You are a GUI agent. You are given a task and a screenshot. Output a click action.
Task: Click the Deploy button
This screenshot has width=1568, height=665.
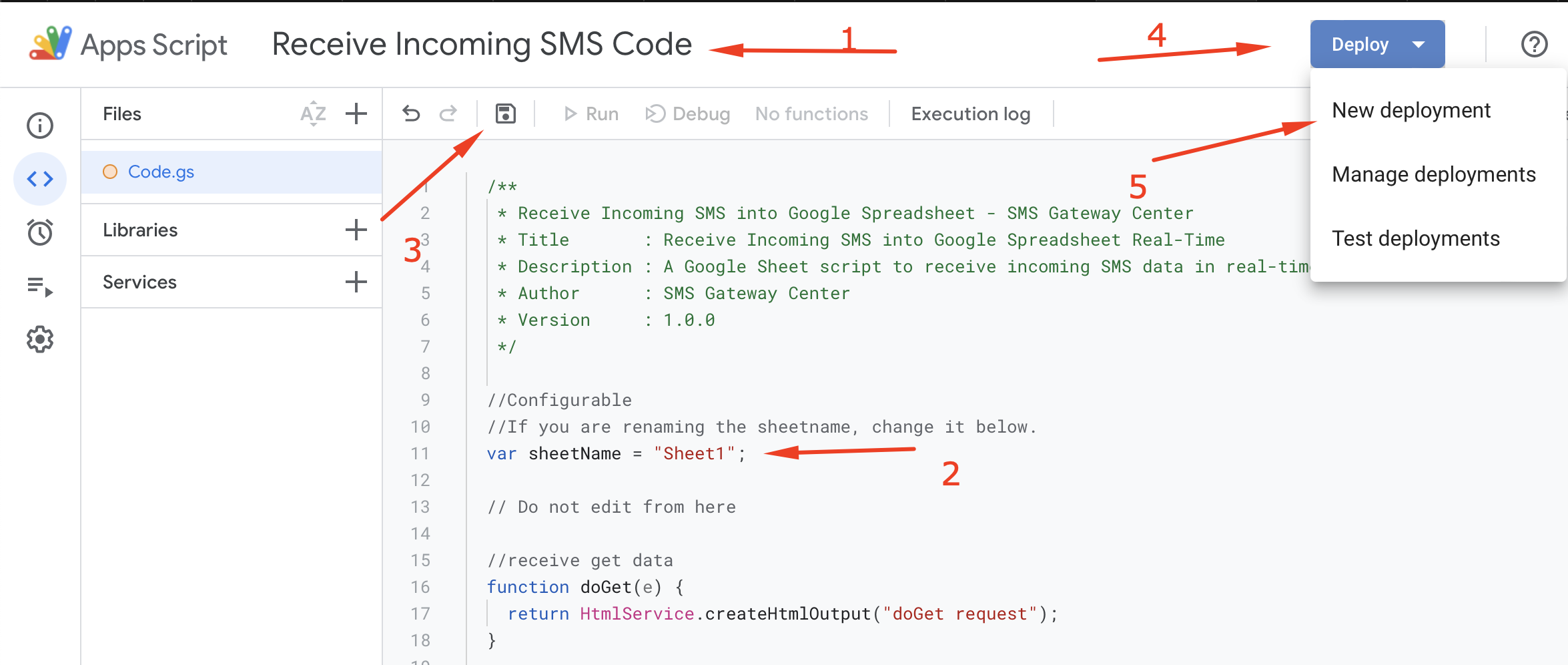click(x=1377, y=44)
